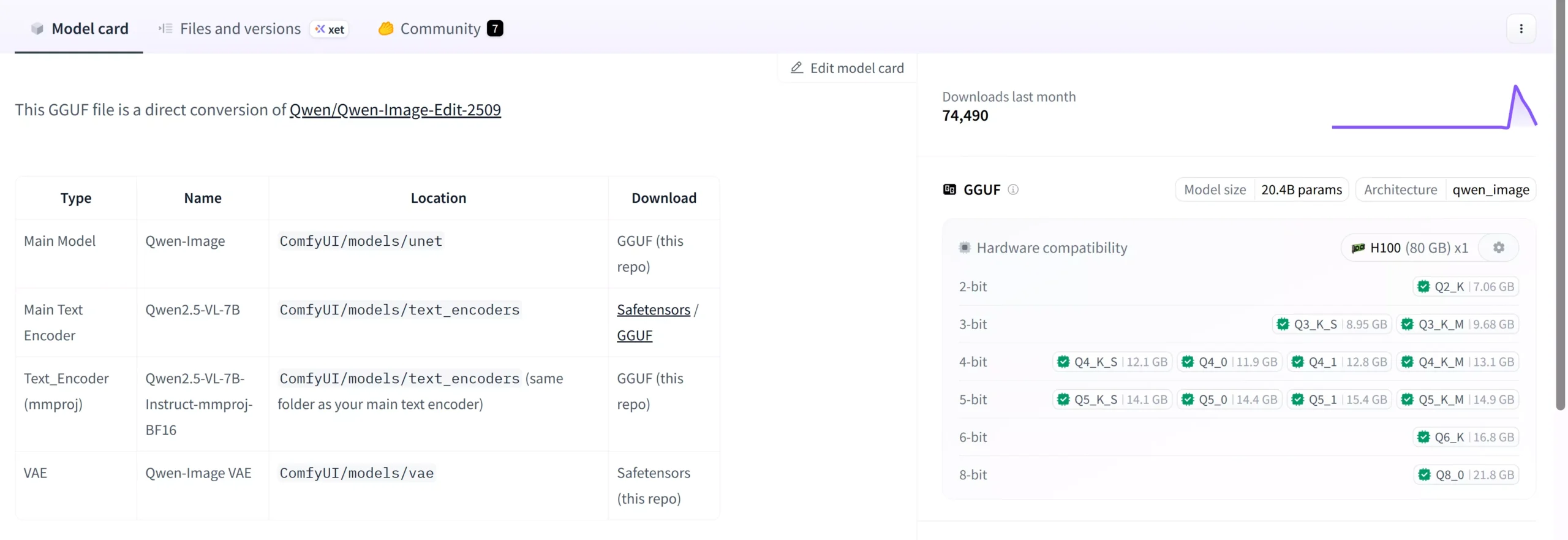The width and height of the screenshot is (1568, 540).
Task: Select the Q4_1 12.8 GB quantization
Action: [1339, 362]
